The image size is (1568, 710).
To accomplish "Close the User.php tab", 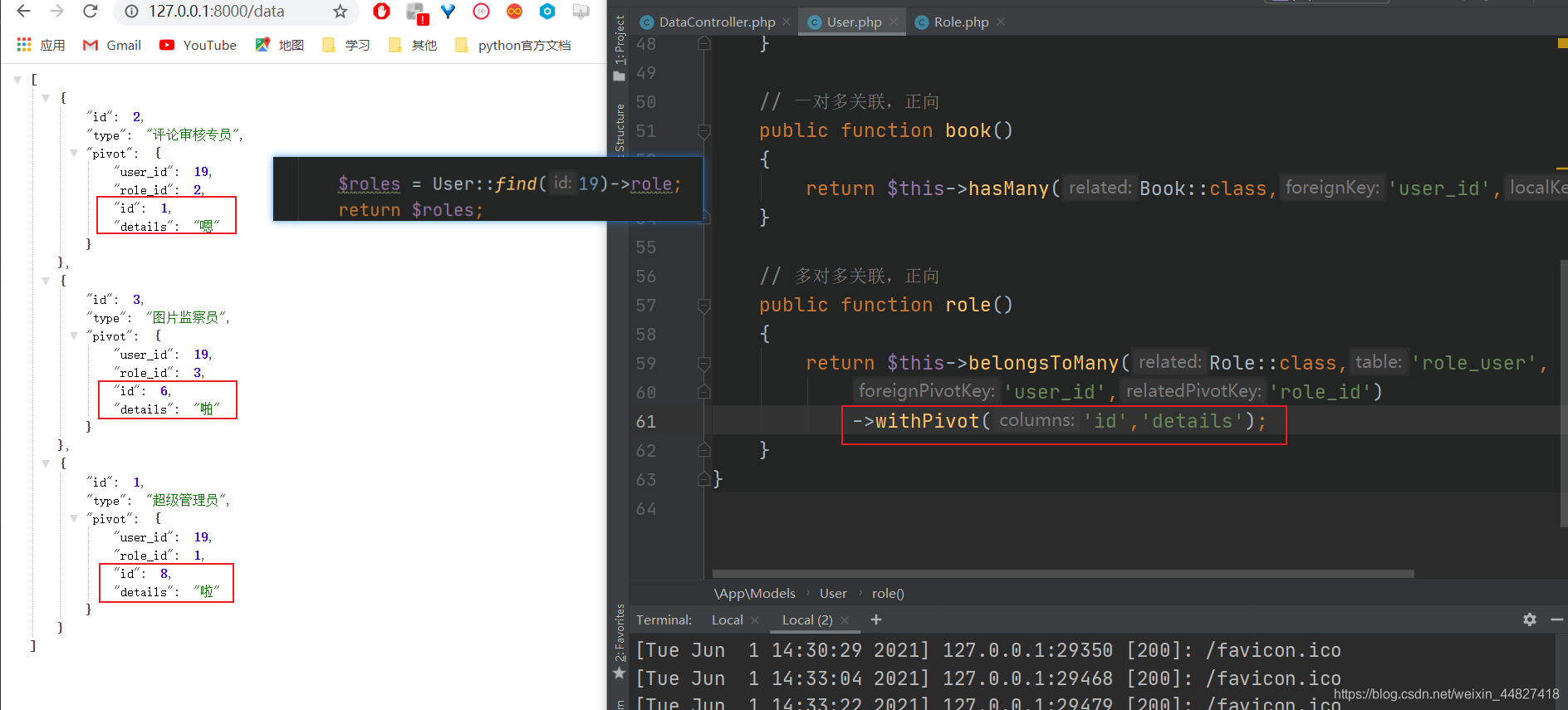I will (894, 22).
